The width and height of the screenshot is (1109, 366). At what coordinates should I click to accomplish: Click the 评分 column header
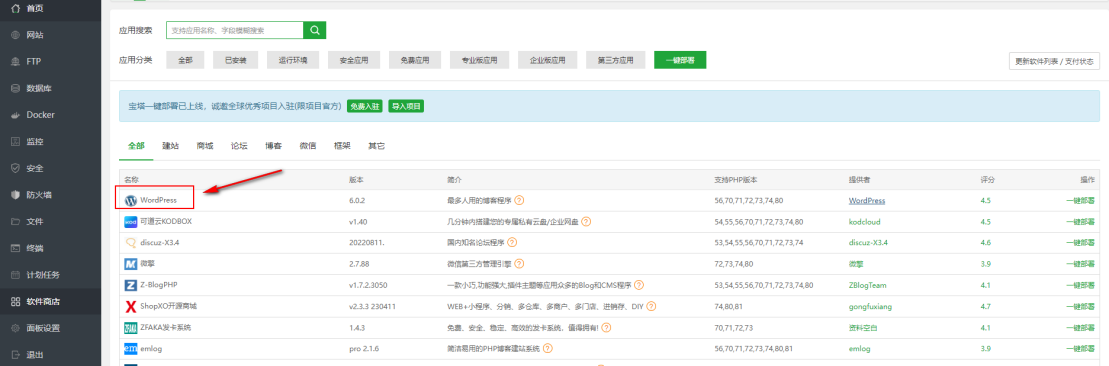coord(987,179)
